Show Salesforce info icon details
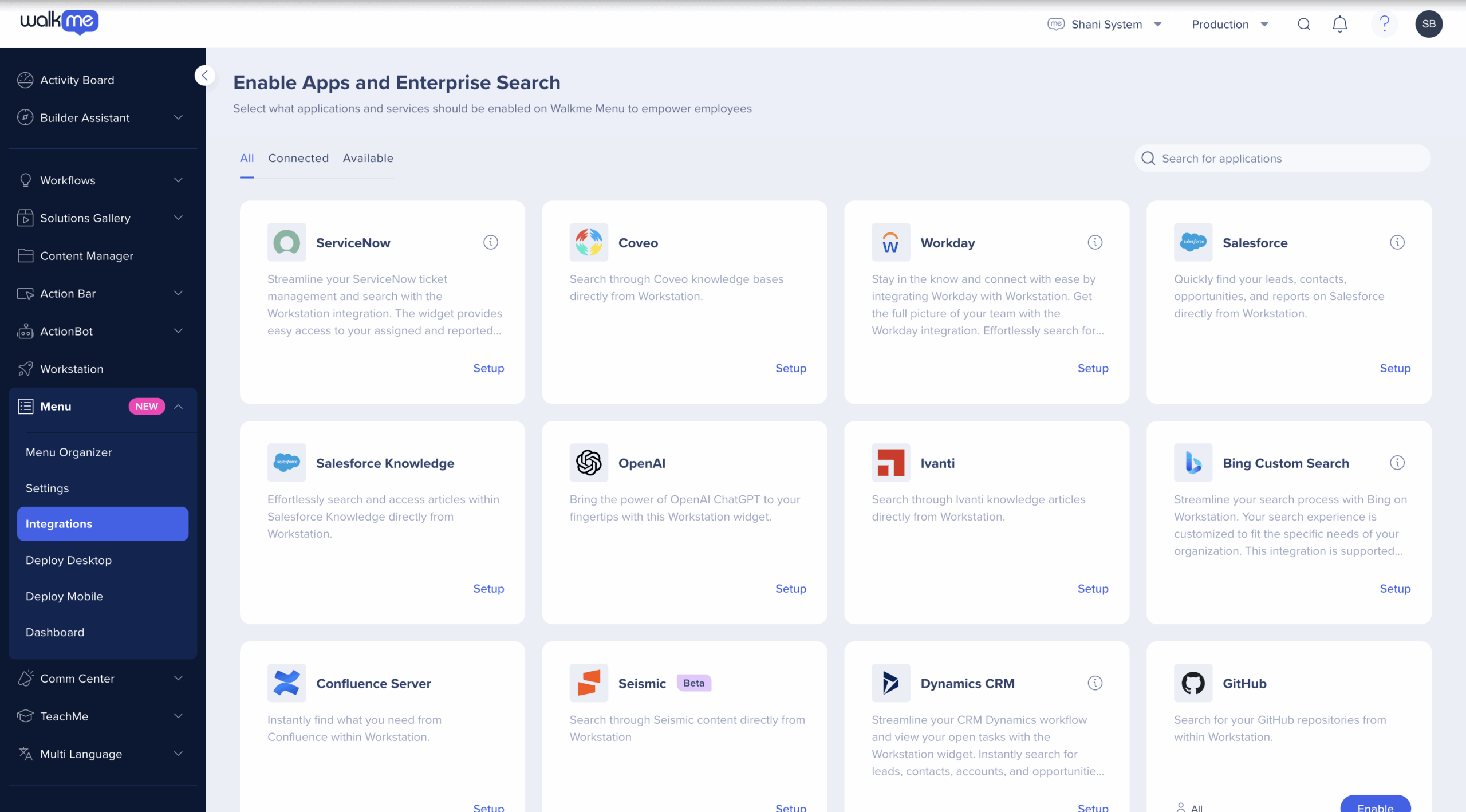The width and height of the screenshot is (1466, 812). point(1397,242)
